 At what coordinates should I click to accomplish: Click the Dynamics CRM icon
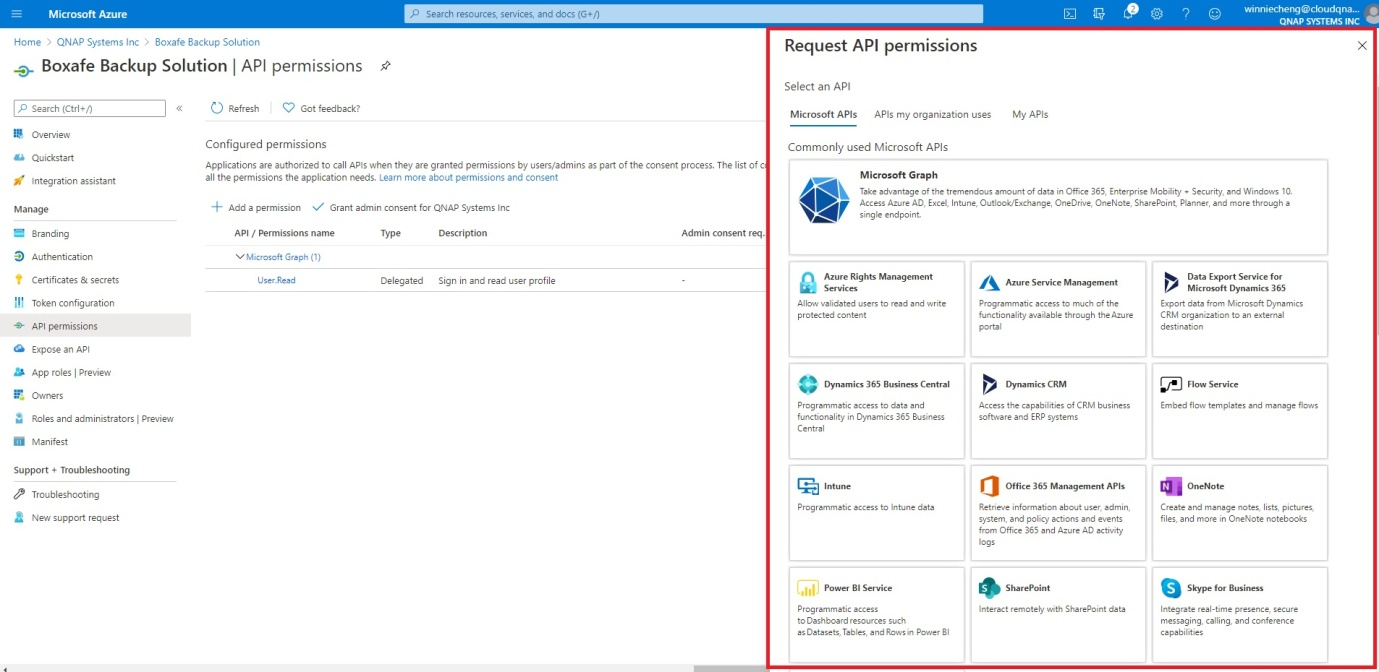pos(989,384)
